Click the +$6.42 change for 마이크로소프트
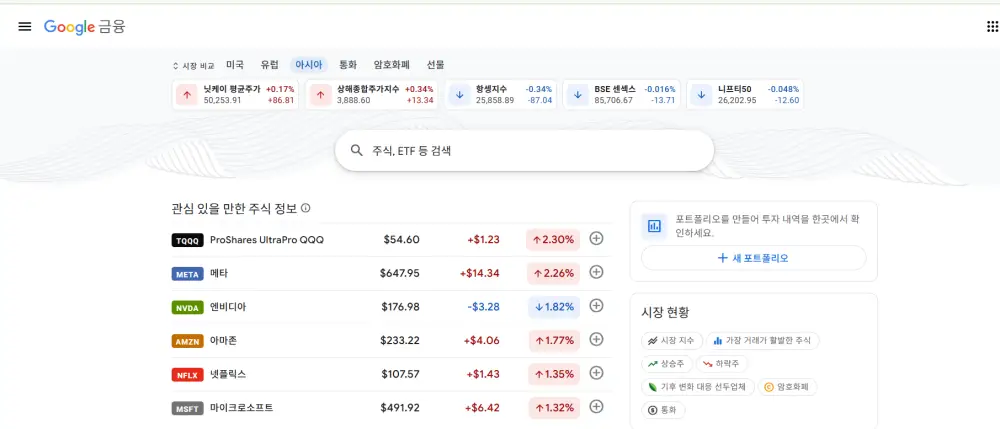This screenshot has height=429, width=1000. tap(482, 408)
